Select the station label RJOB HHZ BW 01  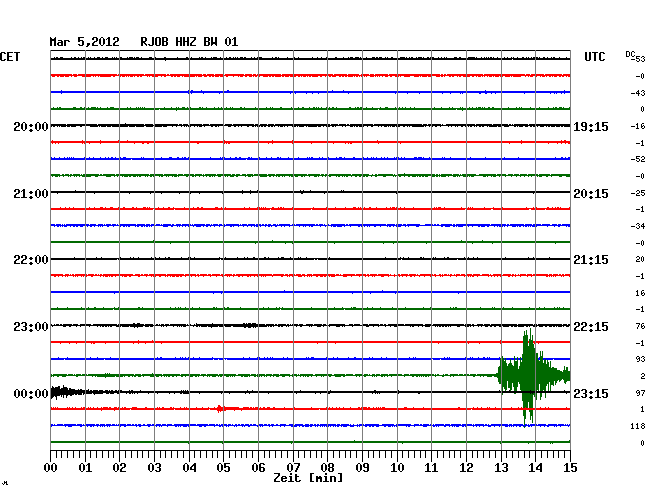pyautogui.click(x=189, y=42)
